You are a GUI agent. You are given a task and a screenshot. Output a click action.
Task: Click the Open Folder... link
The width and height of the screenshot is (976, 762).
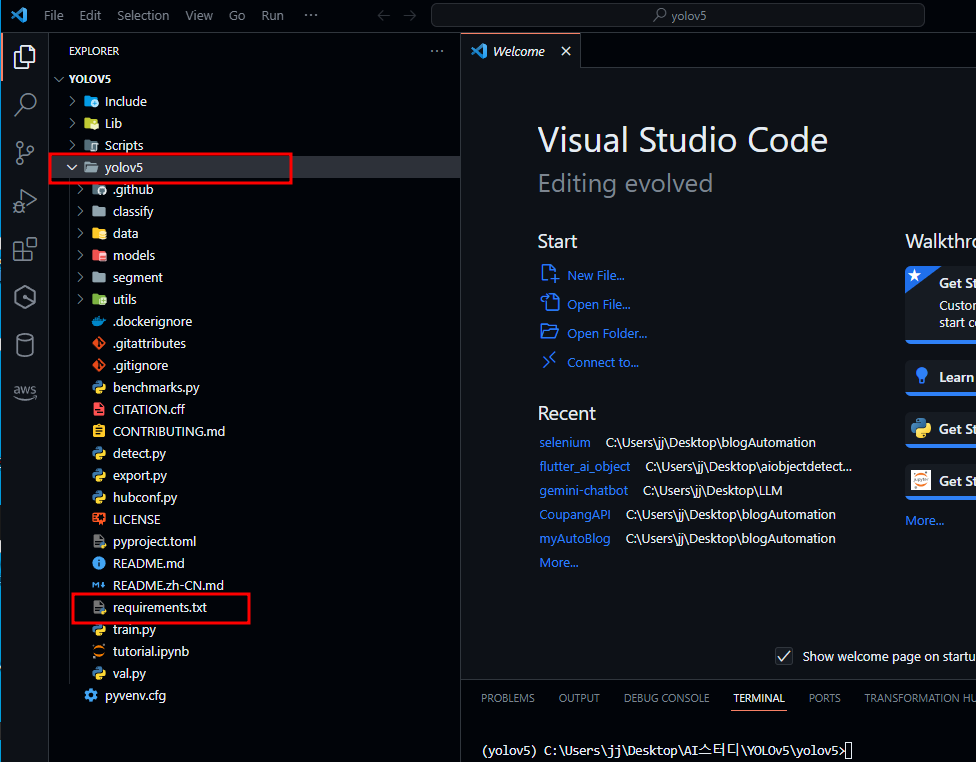[x=607, y=333]
